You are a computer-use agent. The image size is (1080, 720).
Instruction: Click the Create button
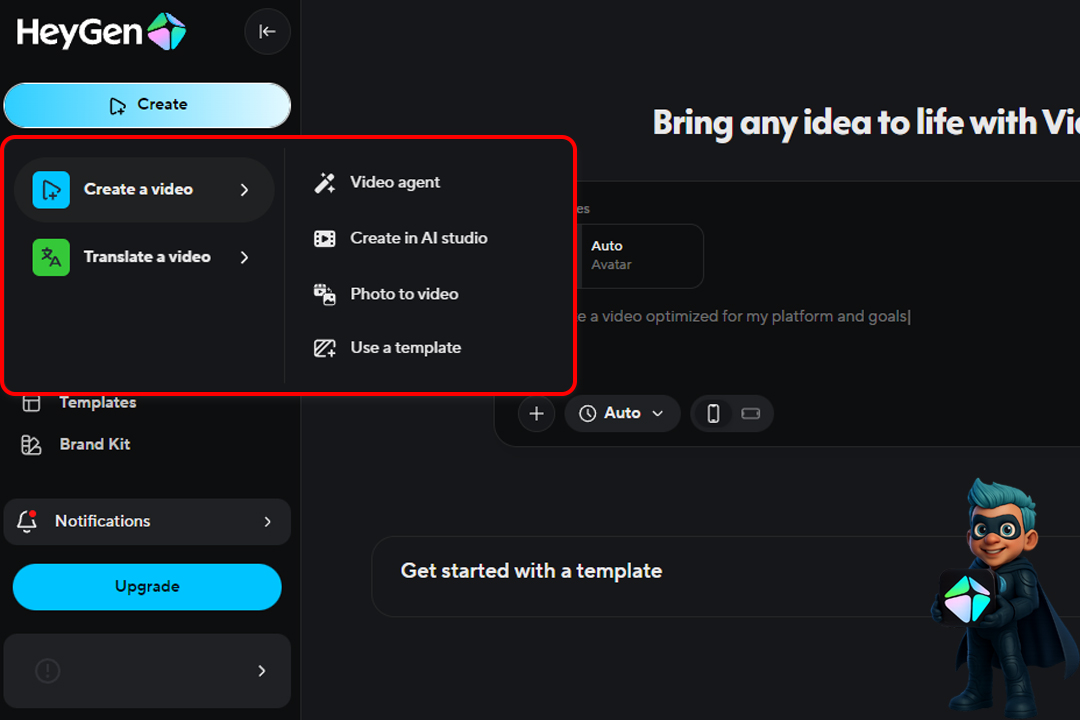[147, 105]
